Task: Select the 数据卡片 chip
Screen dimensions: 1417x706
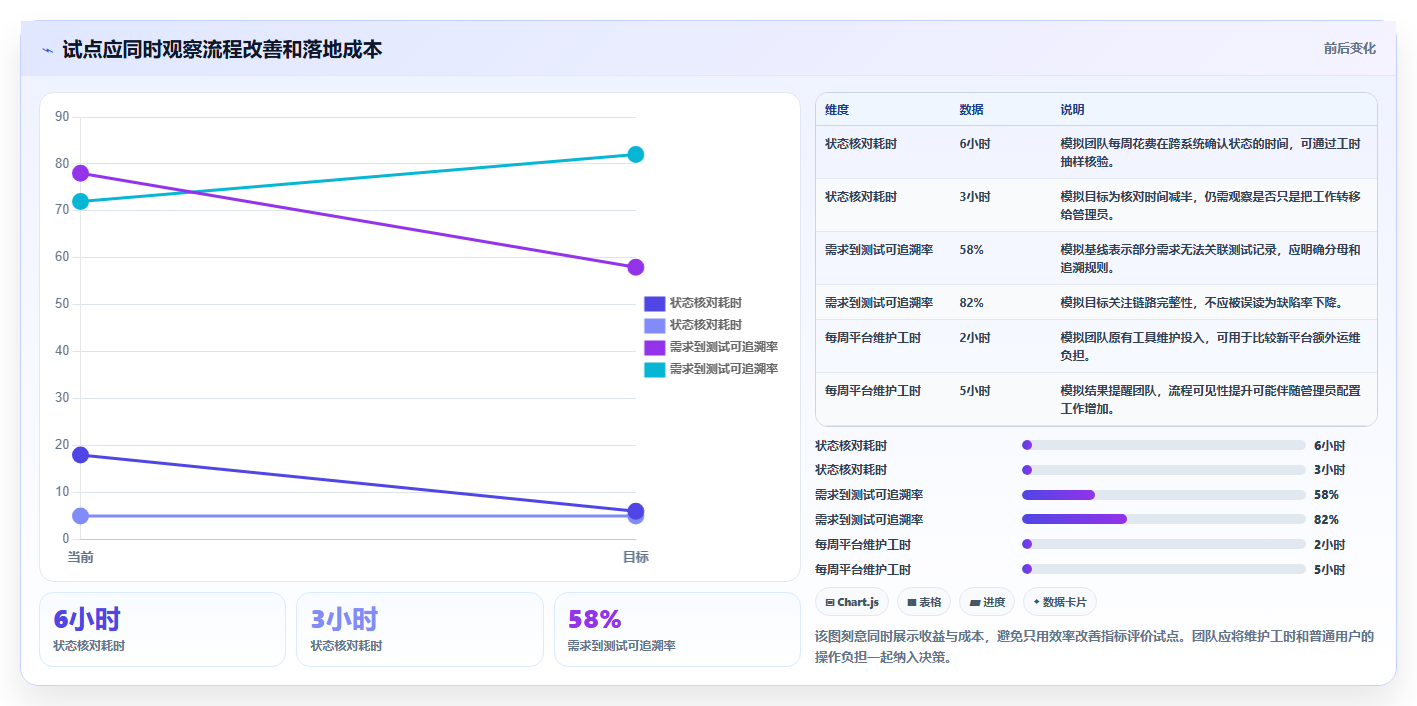Action: 1060,602
